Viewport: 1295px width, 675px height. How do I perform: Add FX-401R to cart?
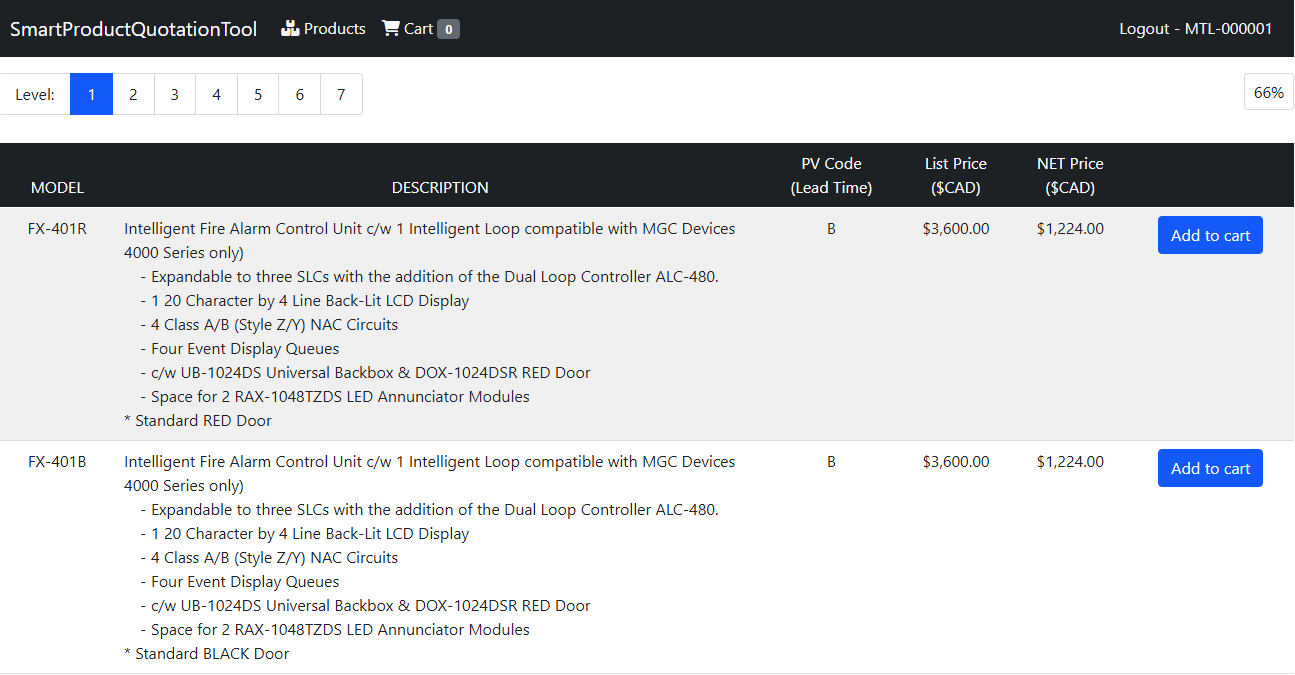[1210, 235]
